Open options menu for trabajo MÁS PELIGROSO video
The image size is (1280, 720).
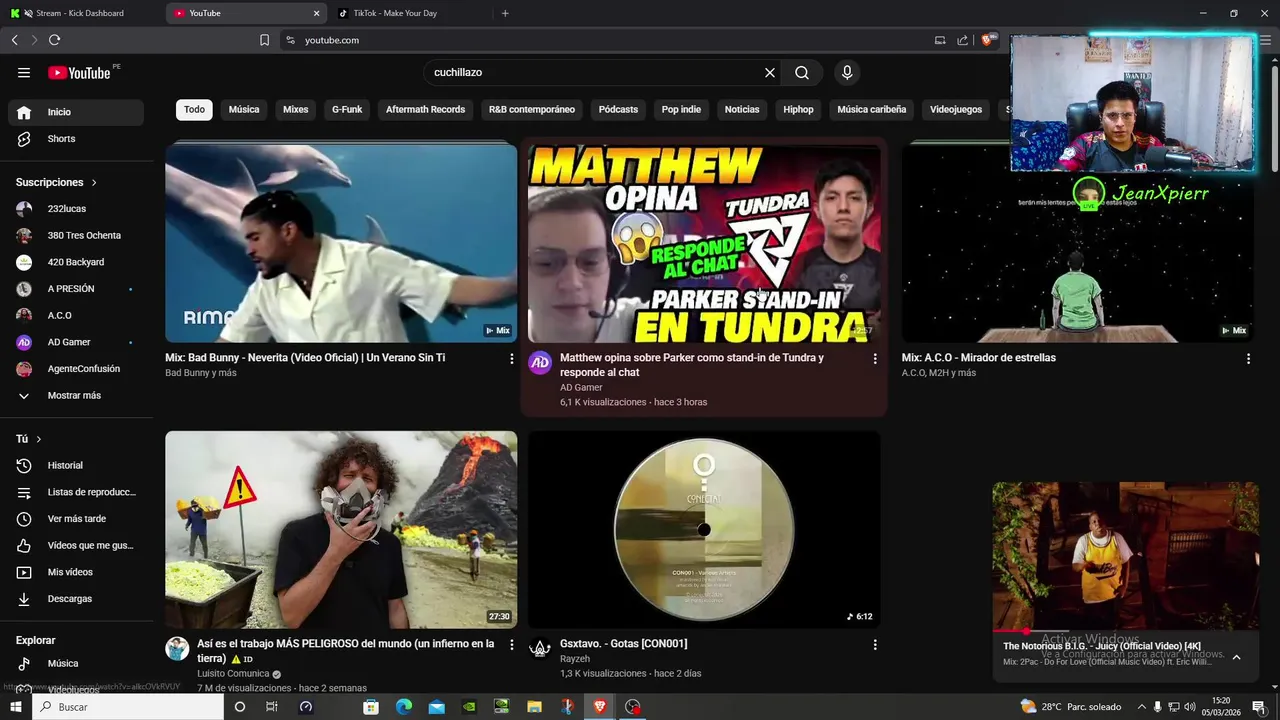(512, 645)
